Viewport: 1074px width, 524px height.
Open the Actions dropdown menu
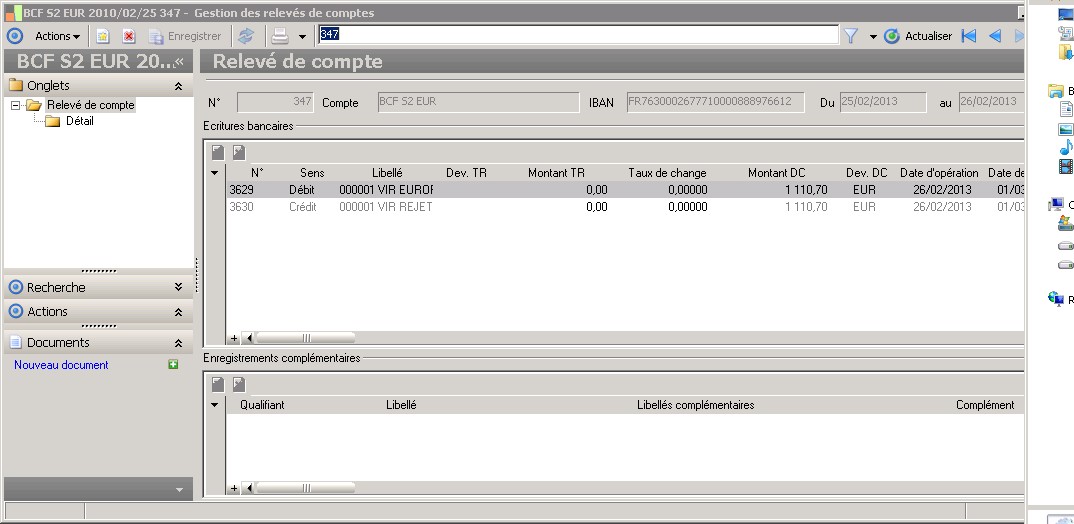[57, 36]
